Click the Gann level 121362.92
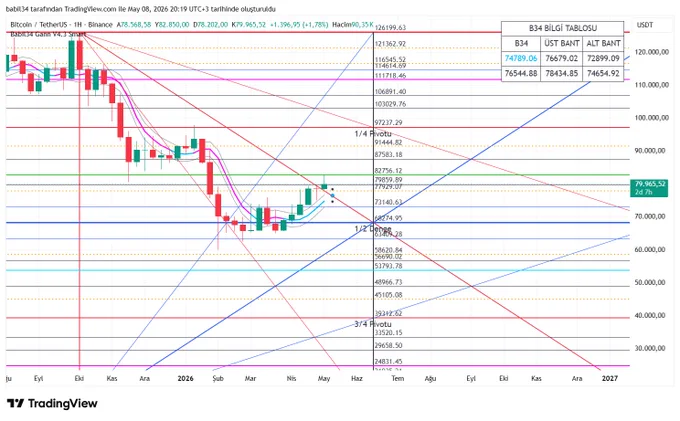This screenshot has height=421, width=680. coord(390,44)
